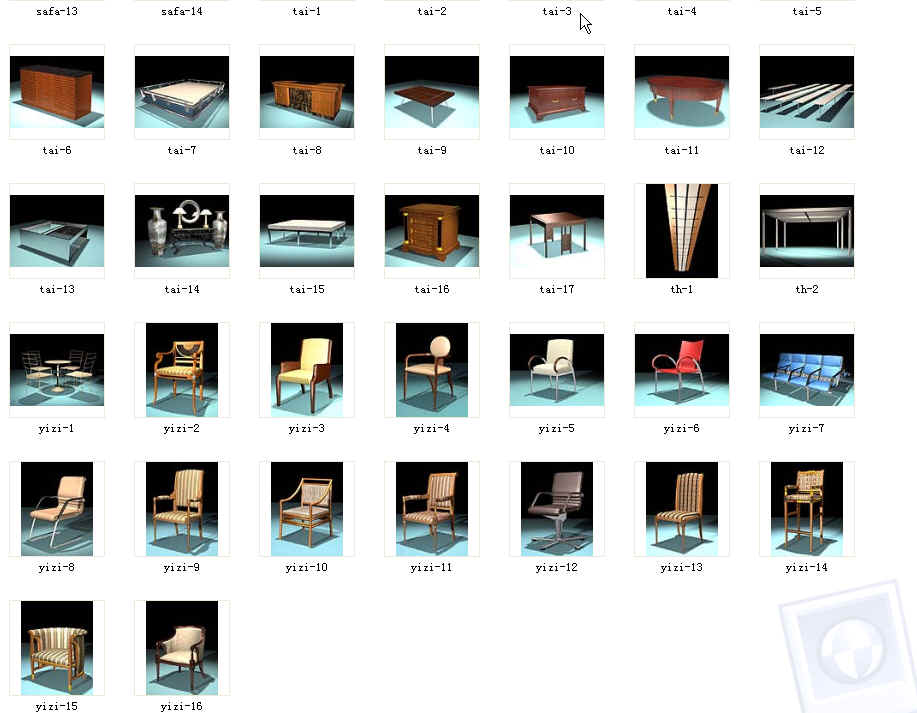Click the yizi-9 striped chair thumbnail
This screenshot has width=917, height=713.
(182, 509)
